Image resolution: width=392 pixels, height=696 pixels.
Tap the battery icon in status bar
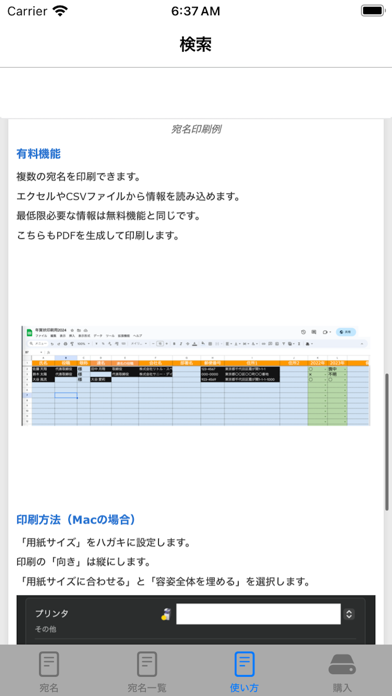coord(373,11)
